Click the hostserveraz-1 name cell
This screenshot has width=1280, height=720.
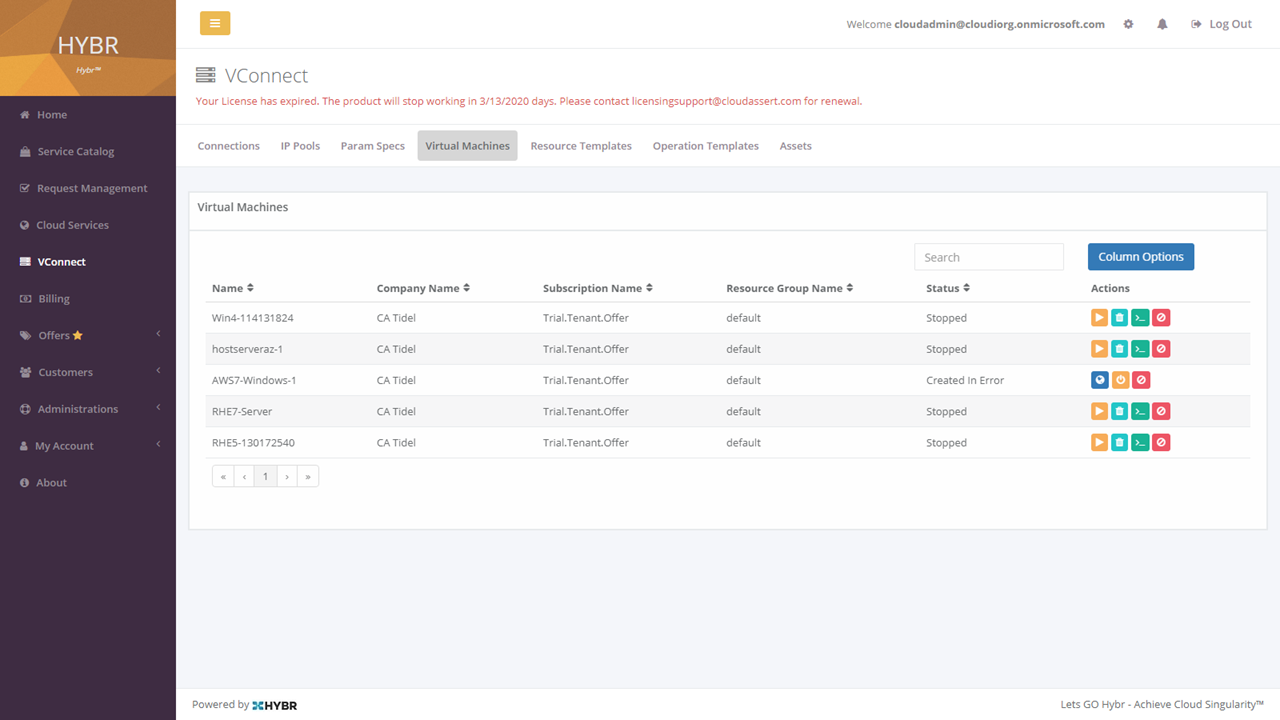[x=247, y=349]
